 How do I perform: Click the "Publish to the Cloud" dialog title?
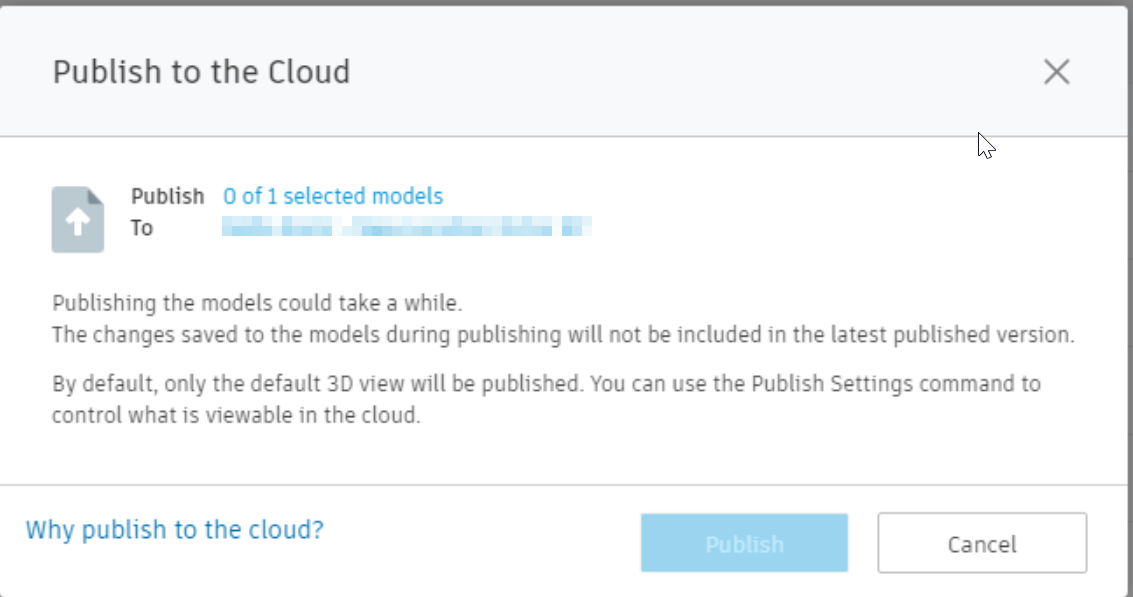click(201, 72)
